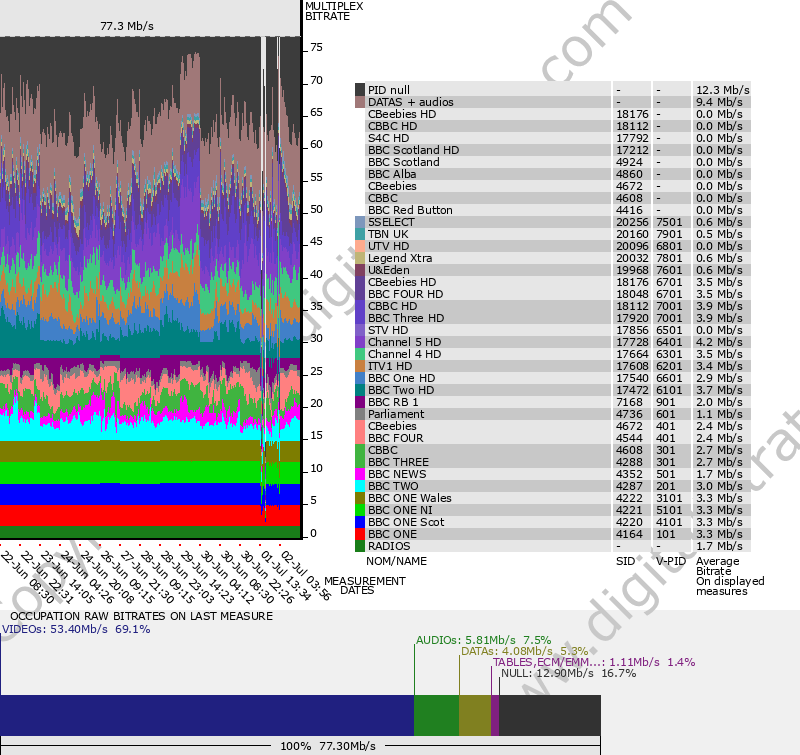Click the BBC TWO cyan swatch
Image resolution: width=800 pixels, height=755 pixels.
[x=360, y=486]
